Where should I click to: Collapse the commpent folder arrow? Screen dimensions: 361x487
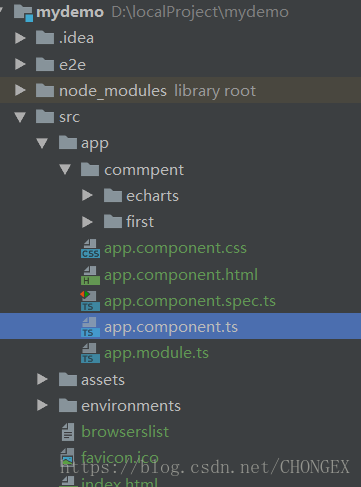tap(65, 169)
